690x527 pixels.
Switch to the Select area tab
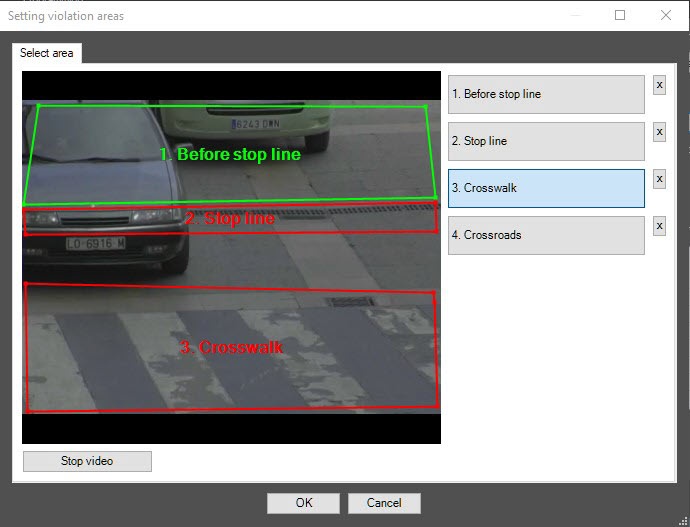(47, 53)
